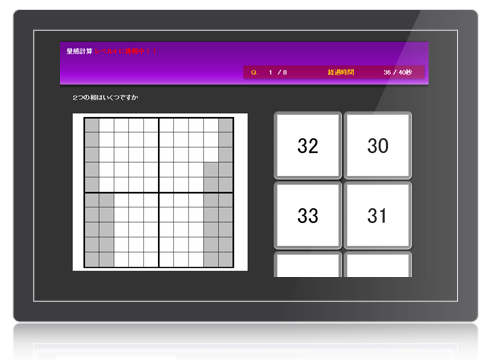
Task: Click the 36 / 40秒 timer readout
Action: [397, 72]
